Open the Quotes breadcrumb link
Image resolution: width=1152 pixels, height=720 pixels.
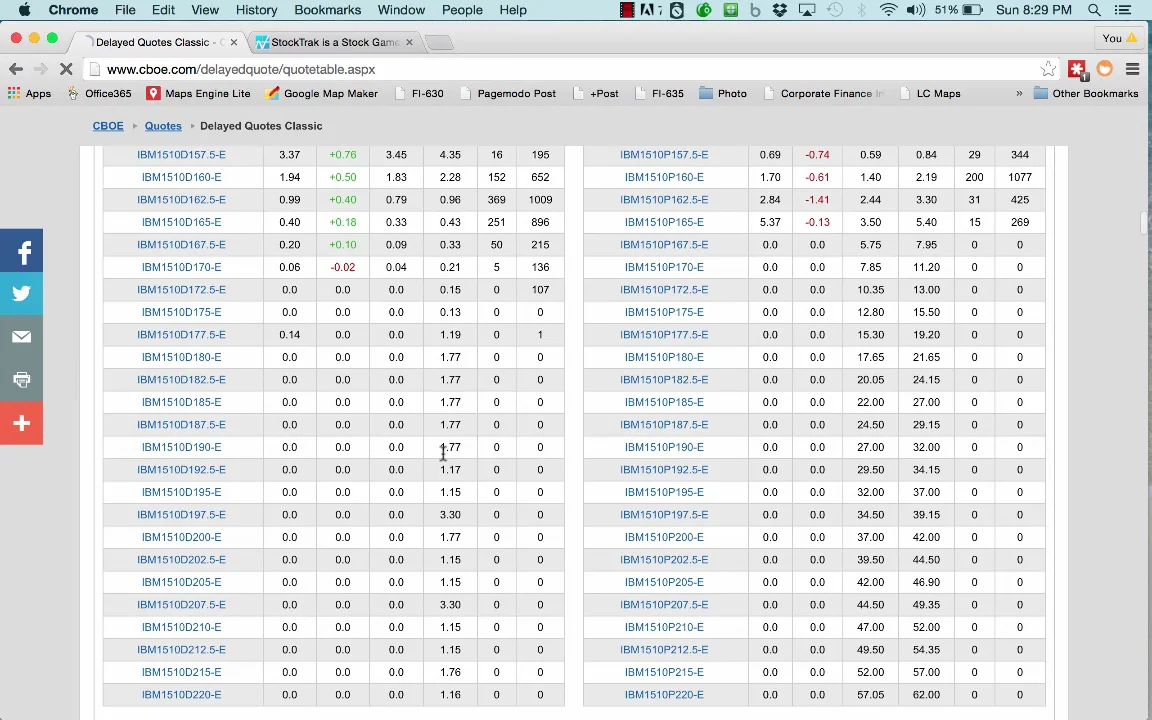pyautogui.click(x=163, y=126)
